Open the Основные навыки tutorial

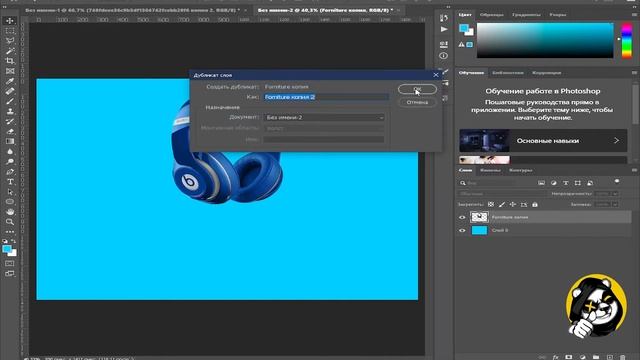click(x=543, y=140)
